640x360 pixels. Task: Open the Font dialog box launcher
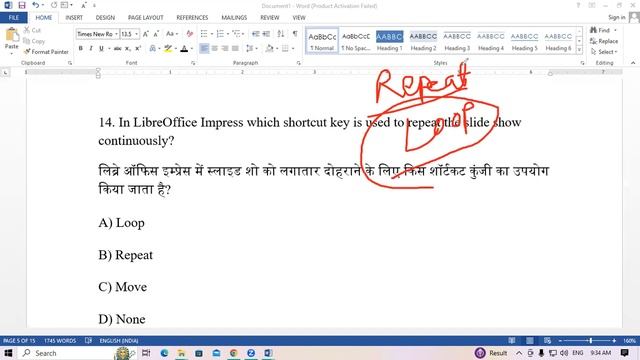[x=193, y=63]
